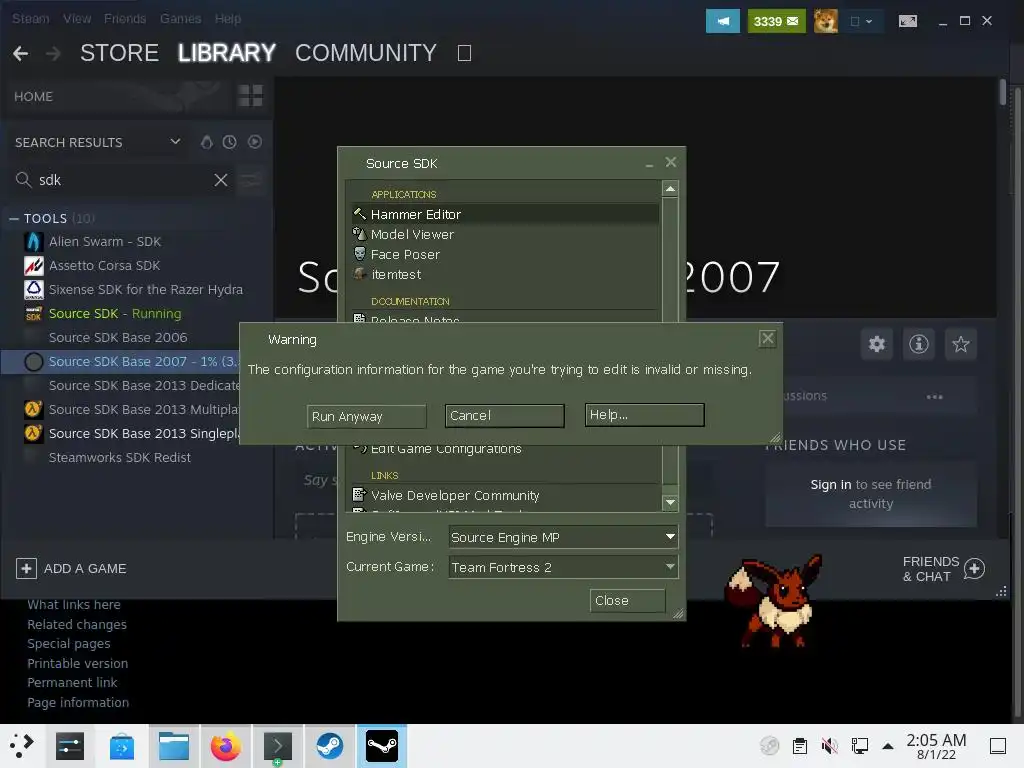Image resolution: width=1024 pixels, height=768 pixels.
Task: Show game information icon
Action: coord(919,344)
